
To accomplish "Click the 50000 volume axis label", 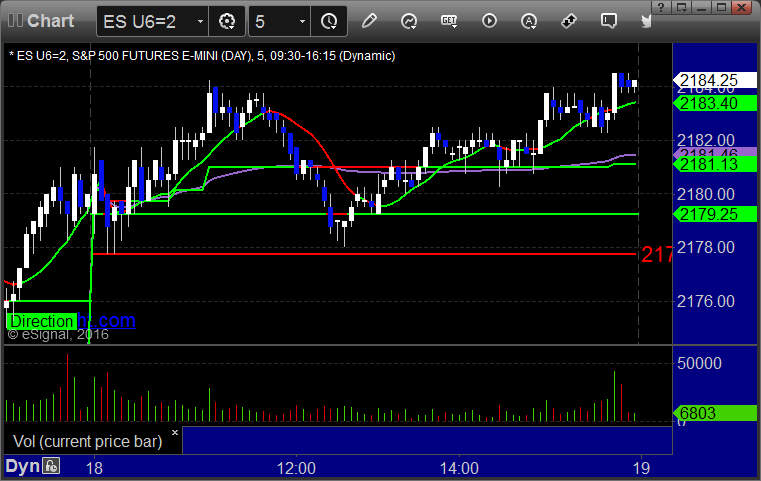I will [x=699, y=363].
